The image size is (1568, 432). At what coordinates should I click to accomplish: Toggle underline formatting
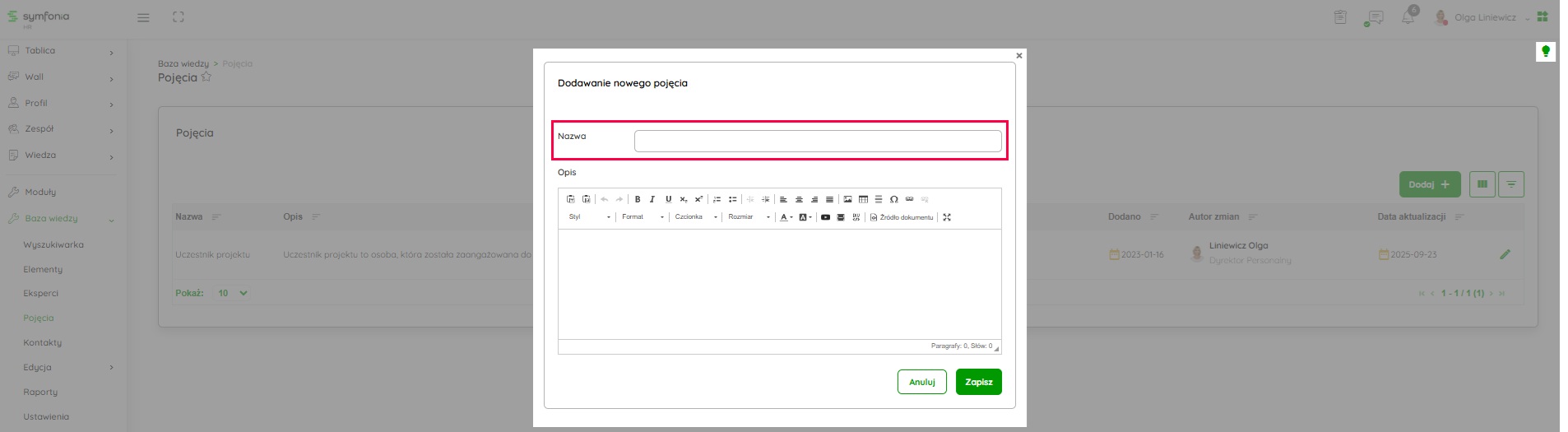point(668,199)
